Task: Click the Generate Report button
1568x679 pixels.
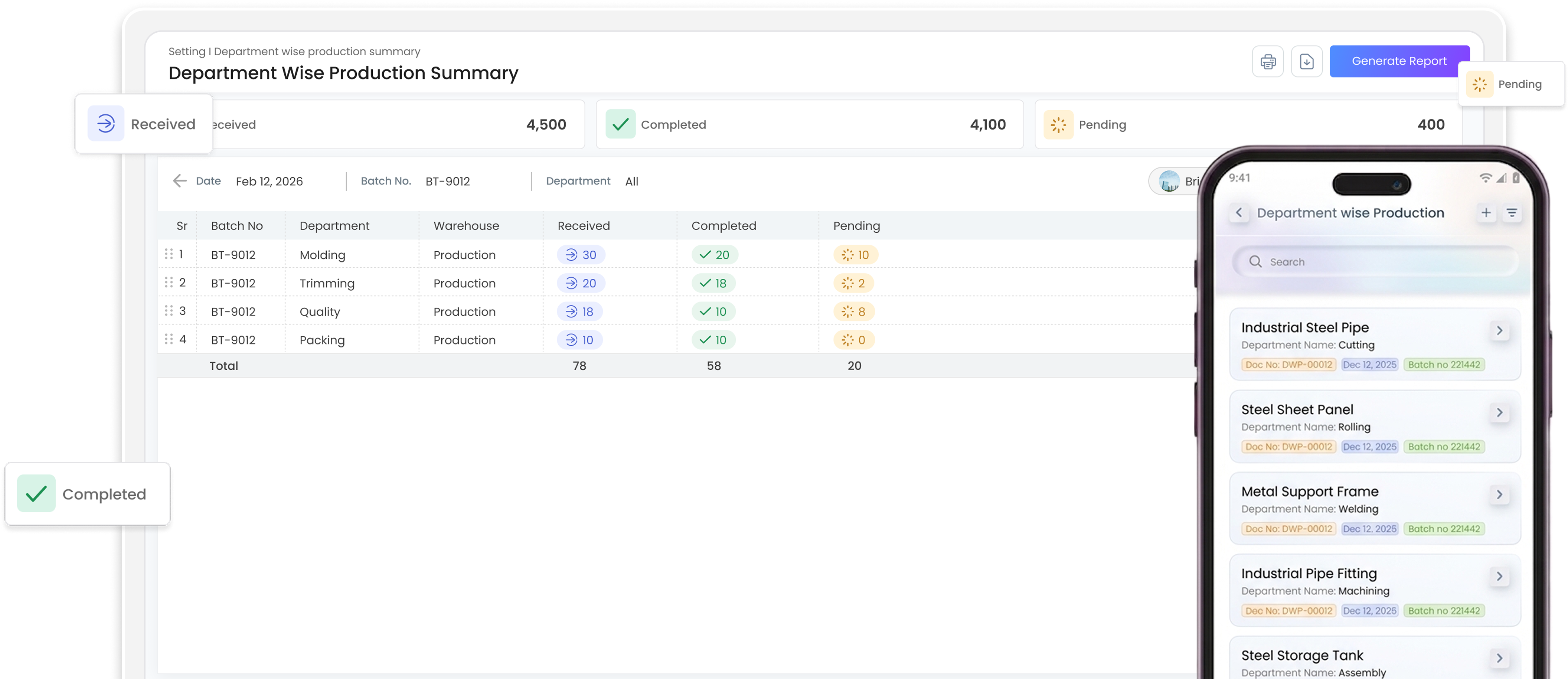Action: (x=1399, y=62)
